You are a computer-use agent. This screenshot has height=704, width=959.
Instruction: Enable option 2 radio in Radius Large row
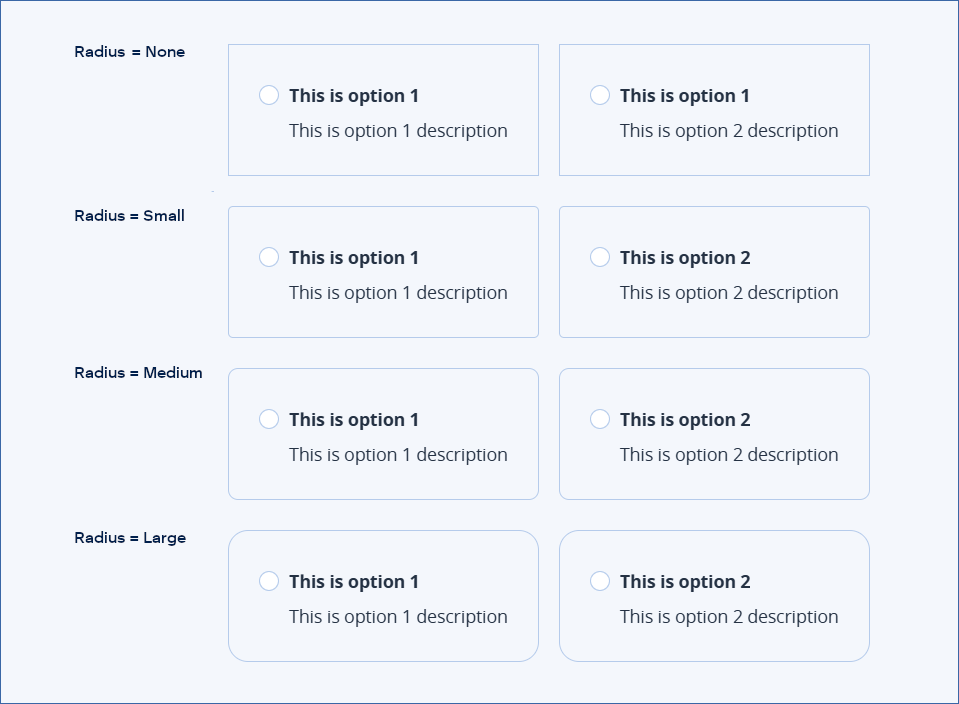pyautogui.click(x=600, y=581)
